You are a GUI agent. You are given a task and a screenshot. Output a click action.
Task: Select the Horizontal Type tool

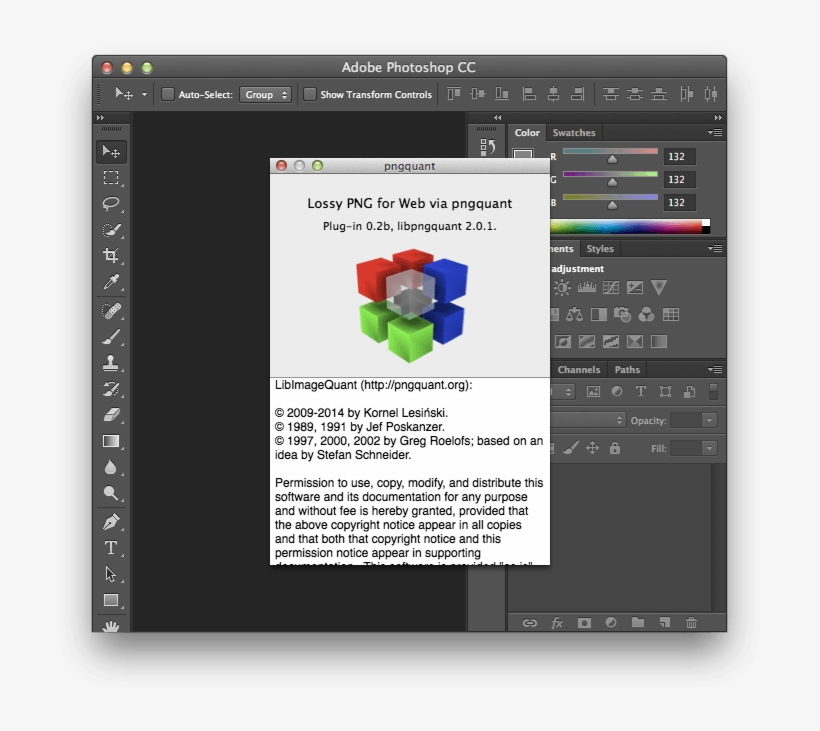[111, 547]
